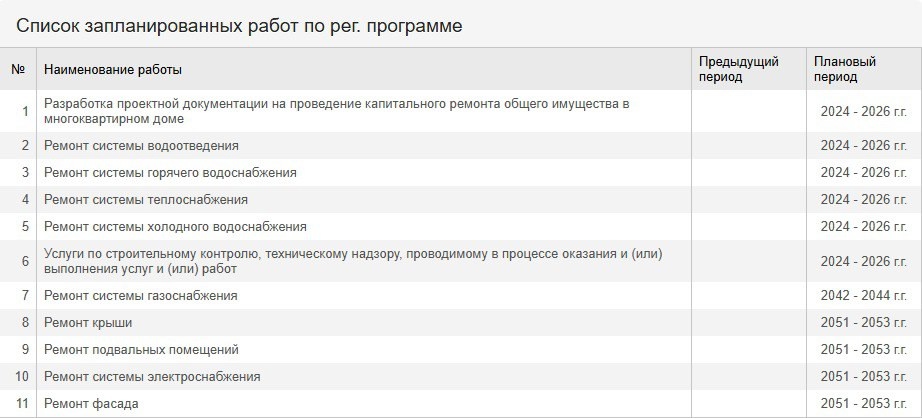Select the 'Ремонт фасада' row
This screenshot has width=922, height=418.
[461, 404]
